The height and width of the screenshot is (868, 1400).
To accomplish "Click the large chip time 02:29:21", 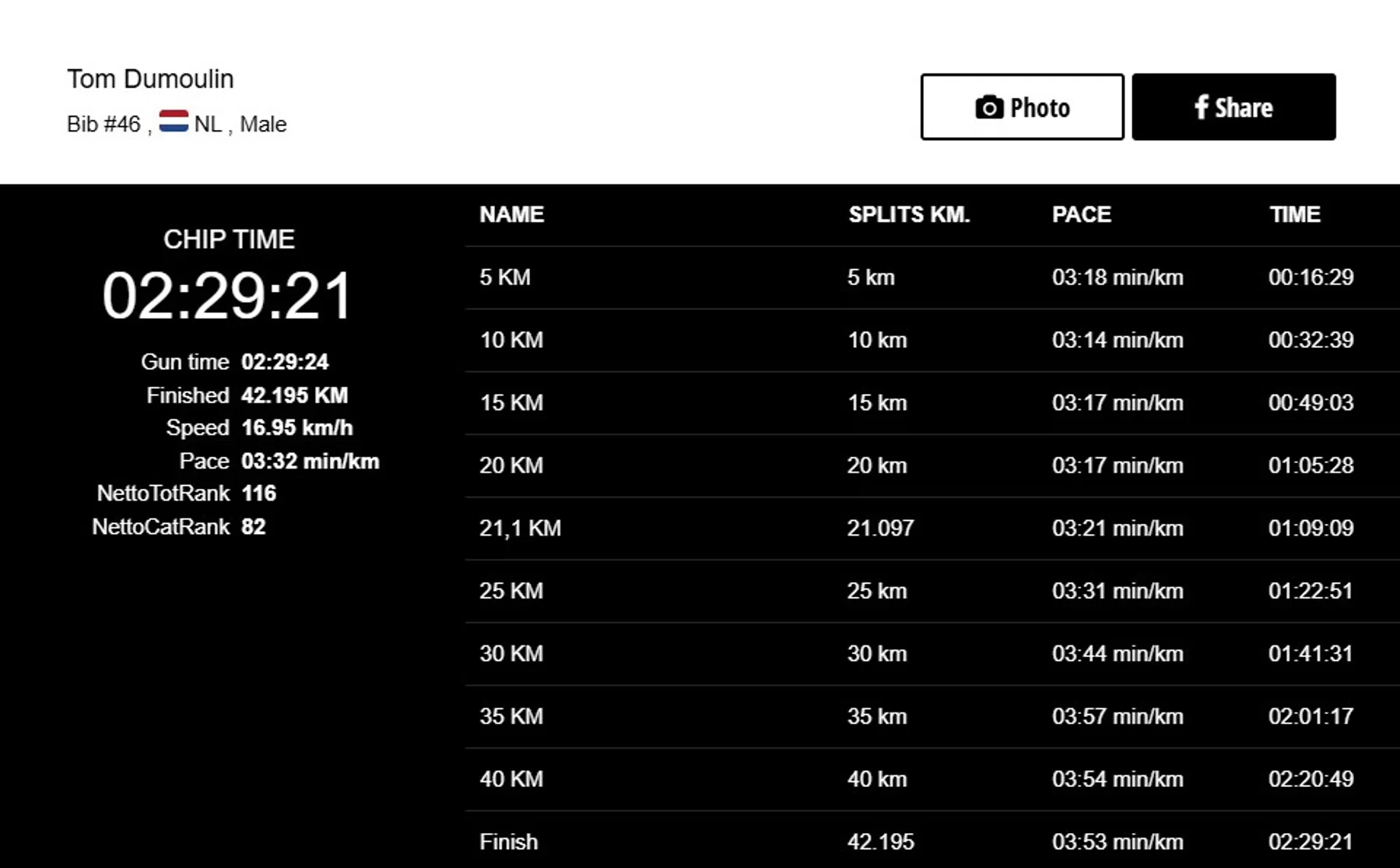I will tap(228, 297).
